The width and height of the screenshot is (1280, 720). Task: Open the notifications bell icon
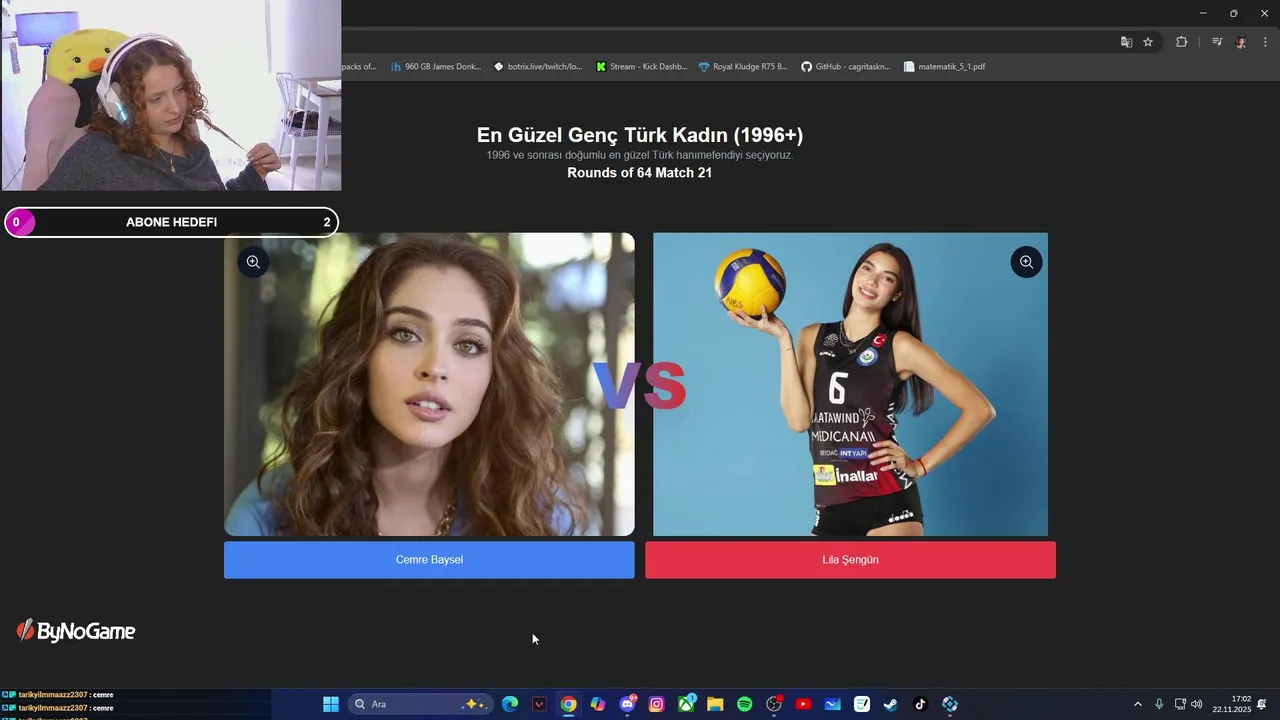pyautogui.click(x=1262, y=704)
